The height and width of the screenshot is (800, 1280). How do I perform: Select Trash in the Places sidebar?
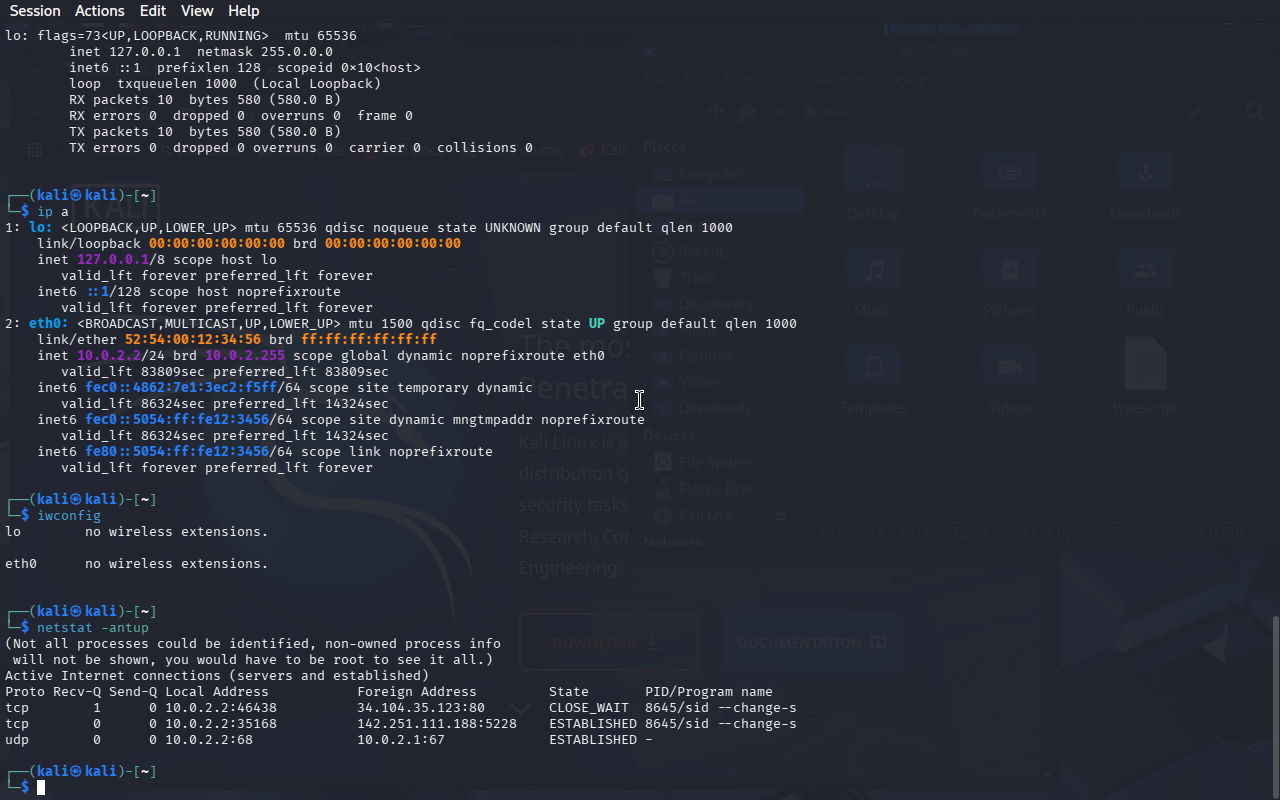[697, 278]
